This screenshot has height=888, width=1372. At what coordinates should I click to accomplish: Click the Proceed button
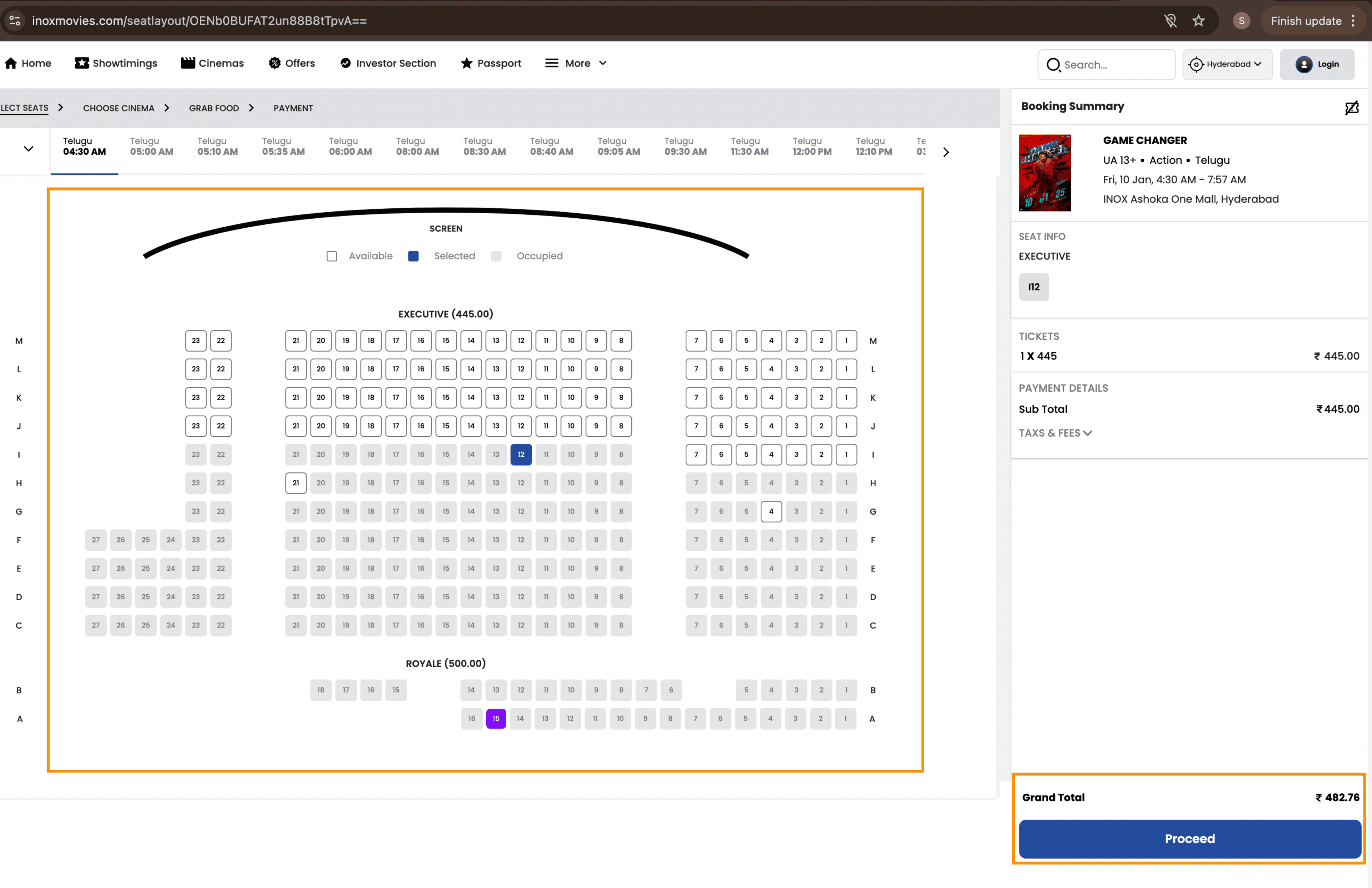tap(1189, 839)
